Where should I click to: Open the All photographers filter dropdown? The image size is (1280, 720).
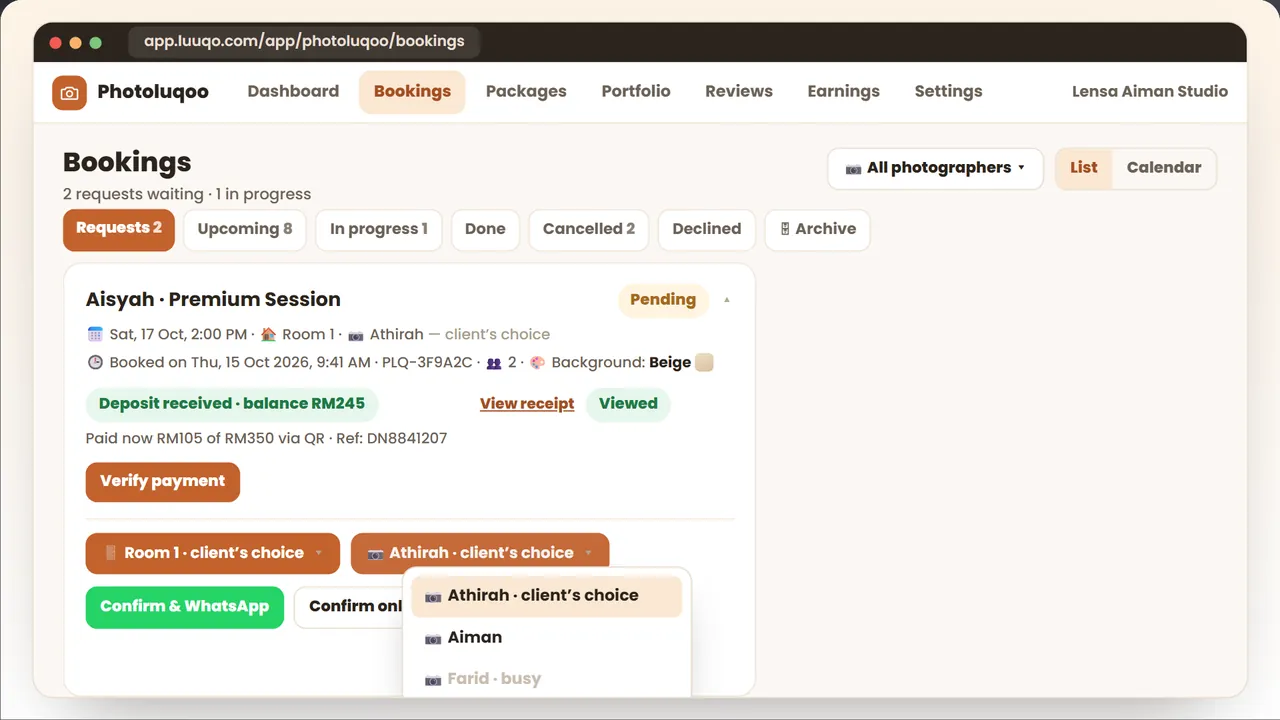(935, 168)
